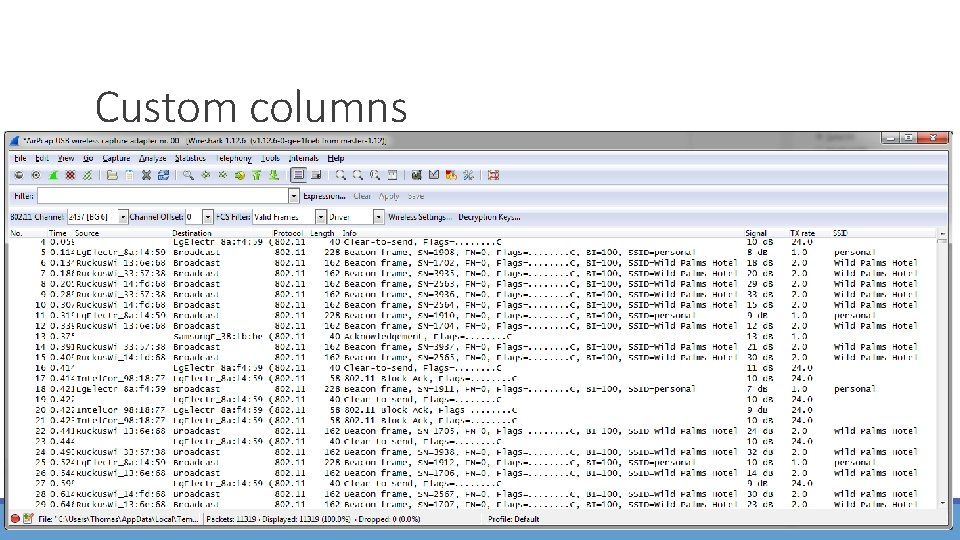Select packet 13 Acknowledgement row

click(471, 336)
